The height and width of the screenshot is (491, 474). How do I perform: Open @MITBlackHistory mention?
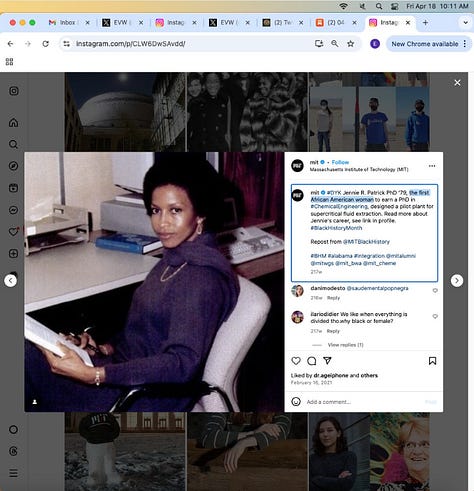click(366, 242)
